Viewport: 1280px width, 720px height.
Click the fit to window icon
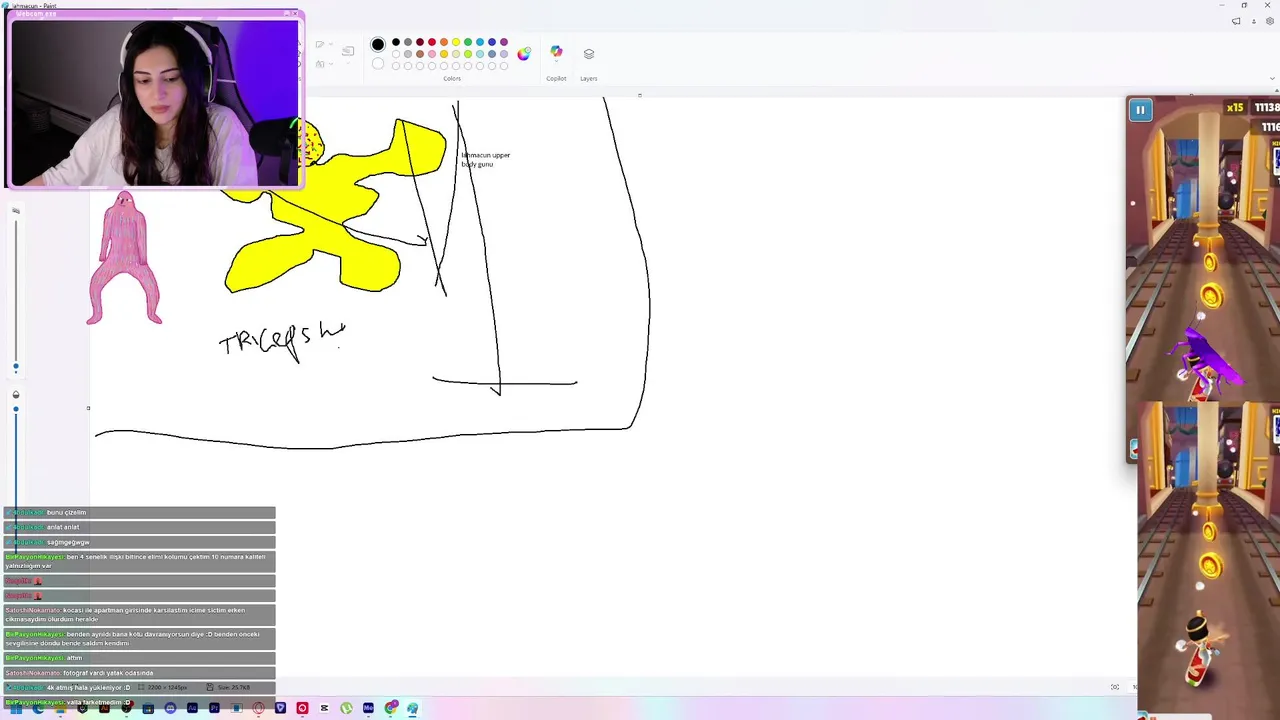click(x=1115, y=687)
